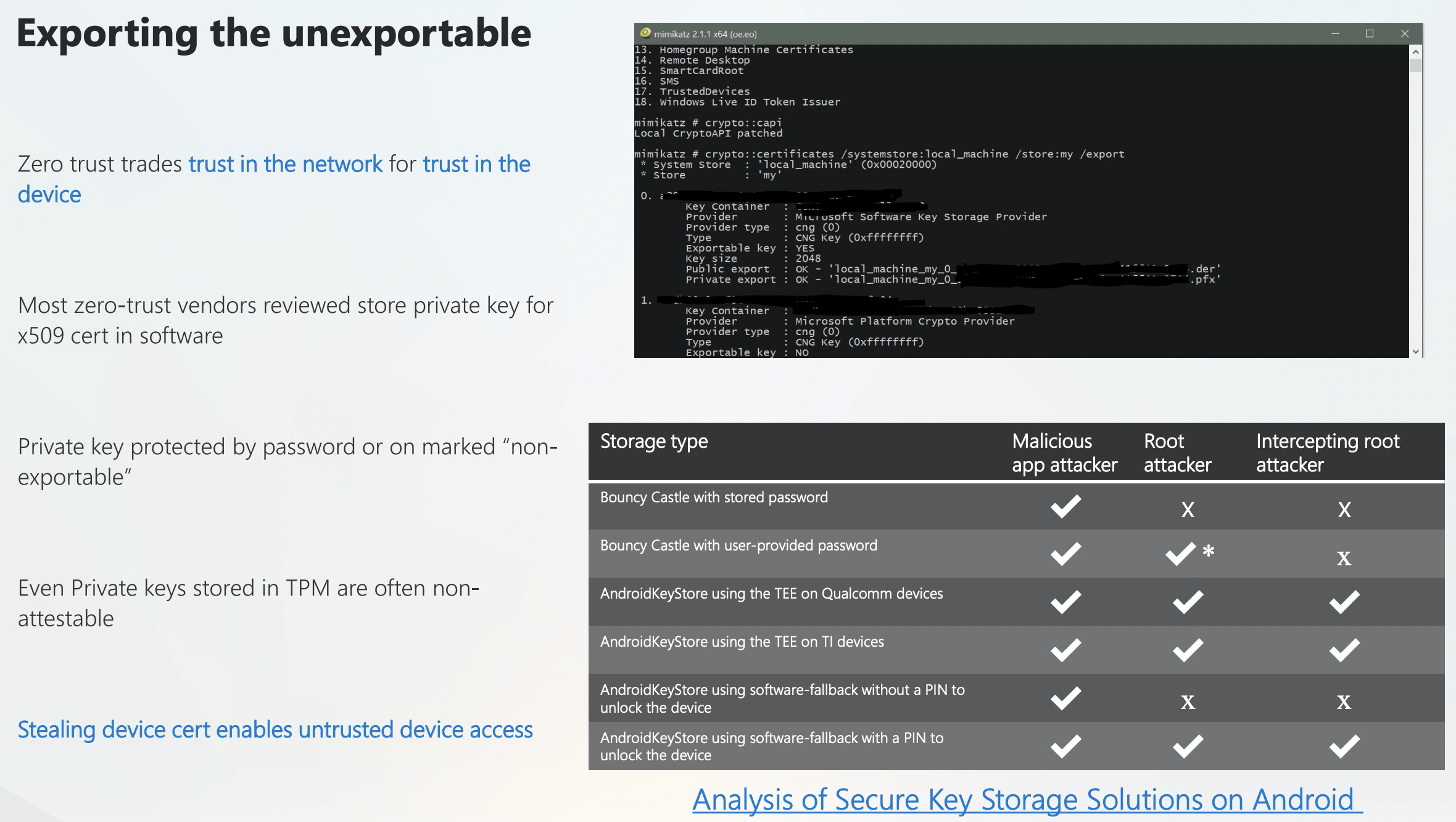
Task: Click 'Malicious app attacker' column header
Action: 1064,452
